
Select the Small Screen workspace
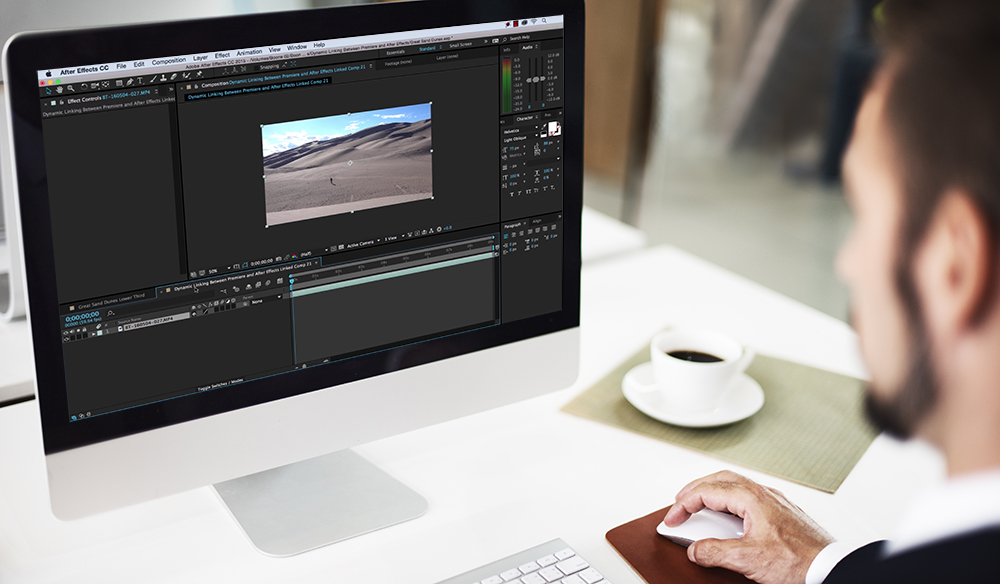tap(460, 45)
